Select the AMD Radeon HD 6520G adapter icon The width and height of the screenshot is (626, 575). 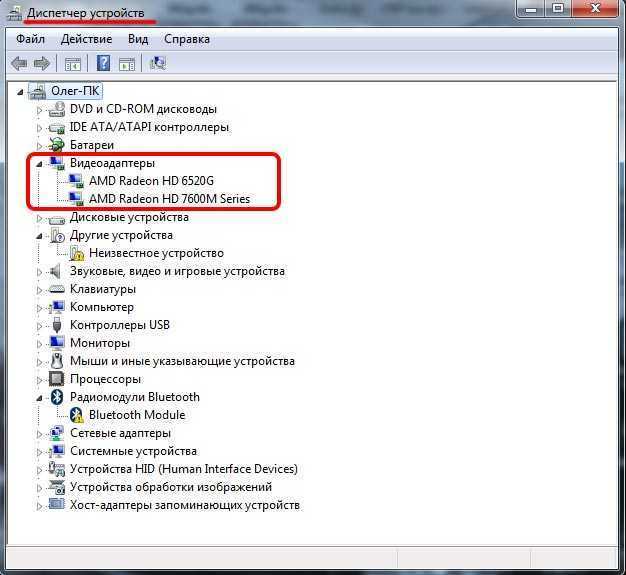(x=76, y=181)
